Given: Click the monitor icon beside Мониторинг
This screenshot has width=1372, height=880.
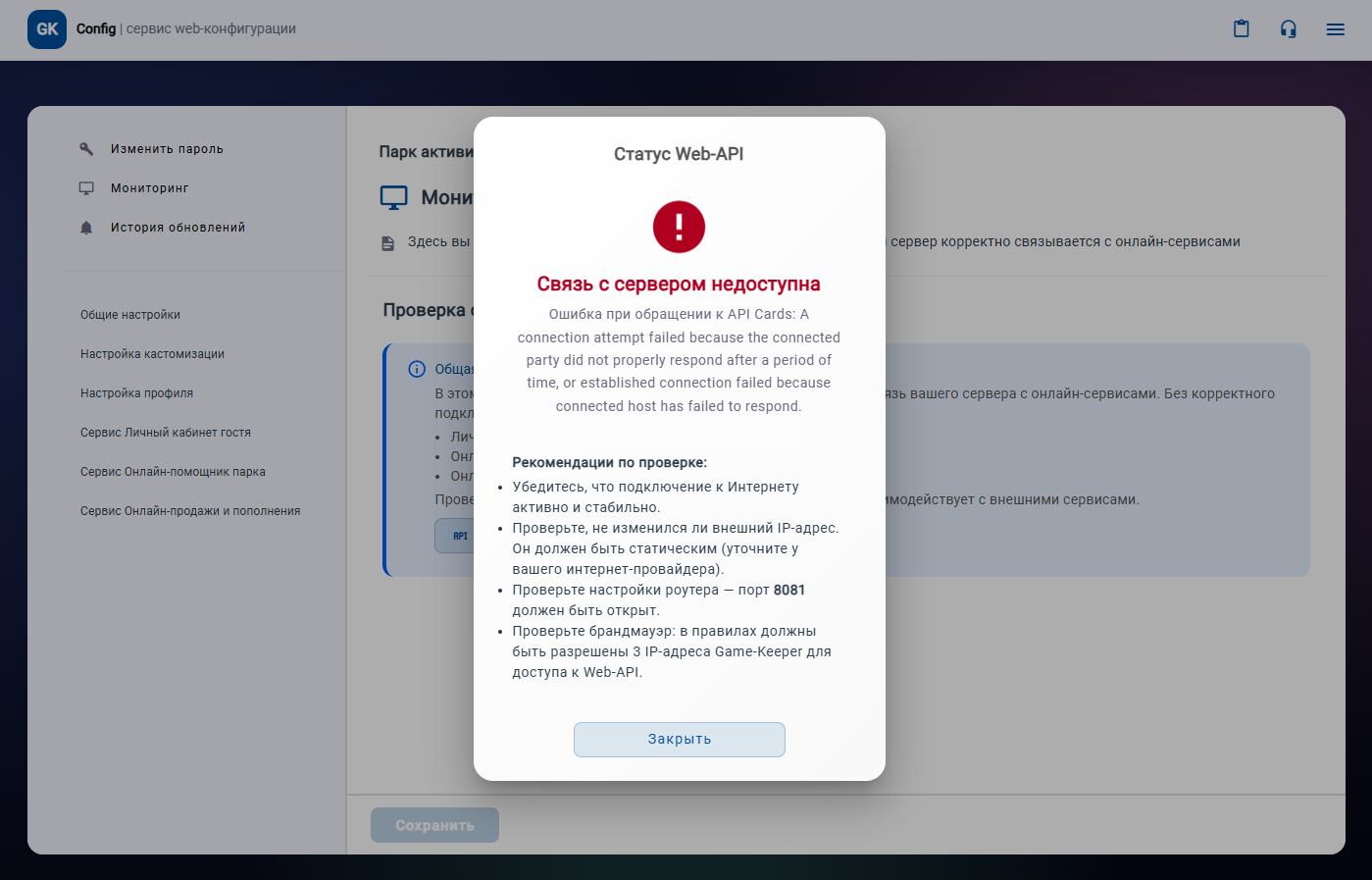Looking at the screenshot, I should pyautogui.click(x=86, y=188).
